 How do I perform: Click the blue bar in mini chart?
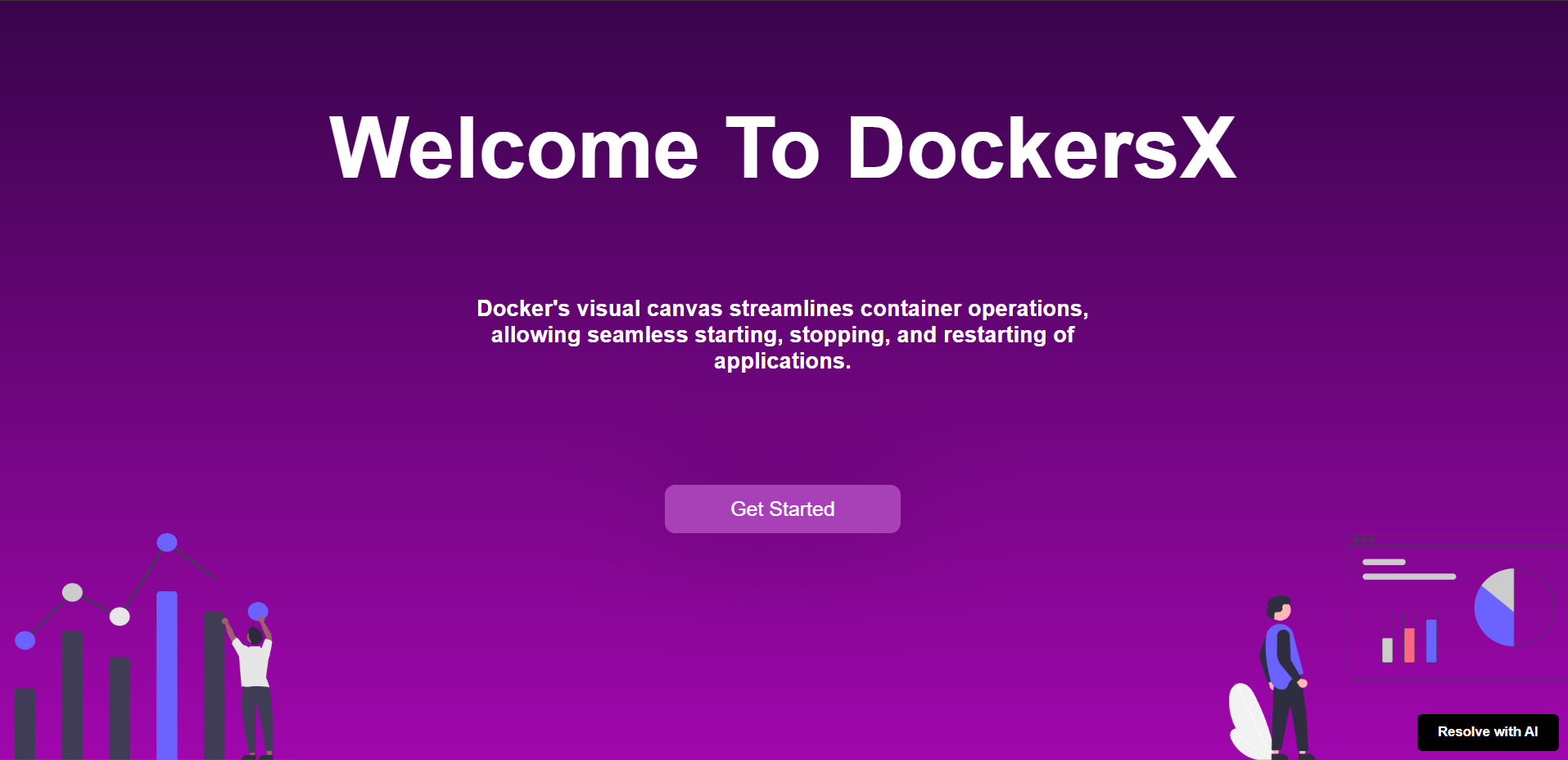(1431, 640)
